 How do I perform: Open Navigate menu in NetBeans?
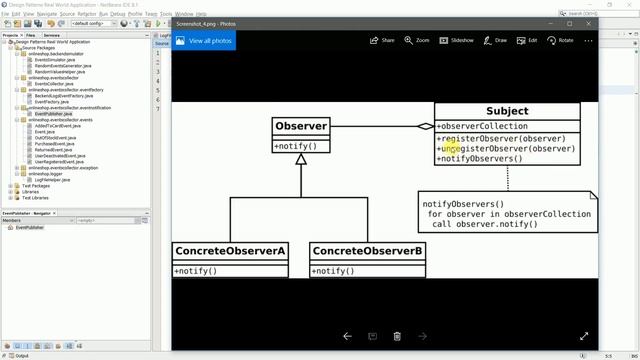(47, 14)
